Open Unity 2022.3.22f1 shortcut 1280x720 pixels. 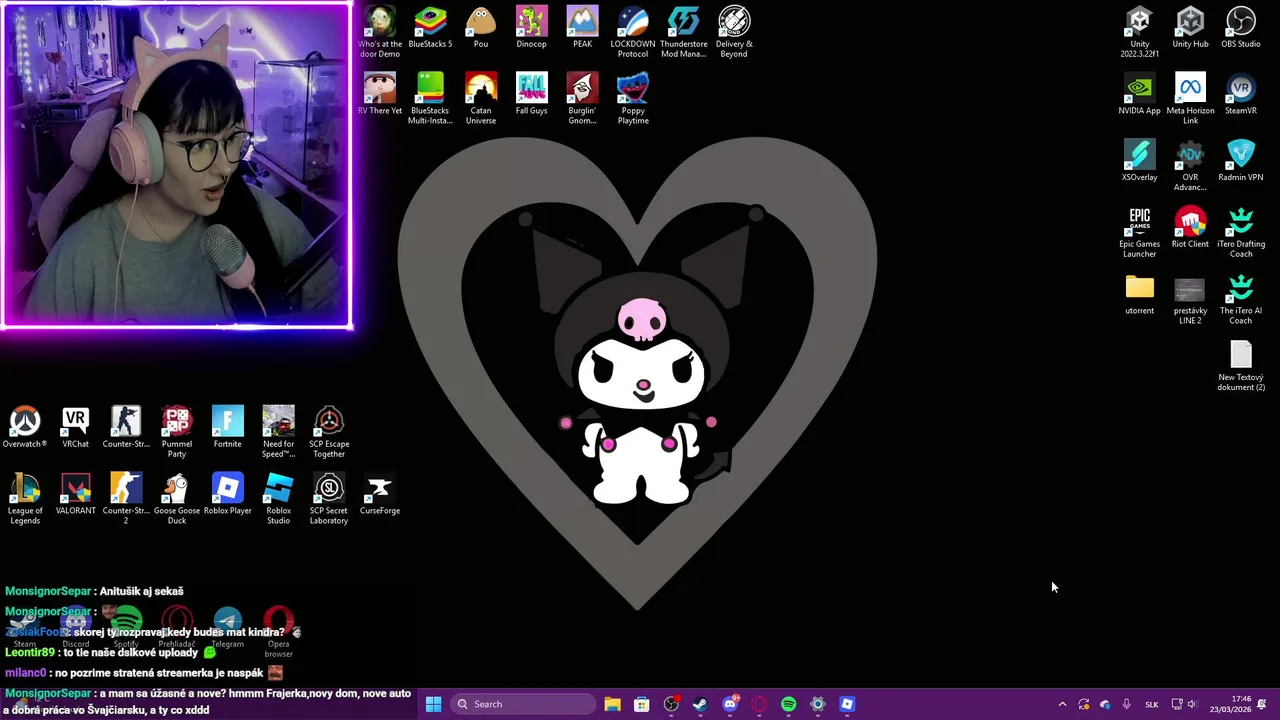coord(1139,31)
